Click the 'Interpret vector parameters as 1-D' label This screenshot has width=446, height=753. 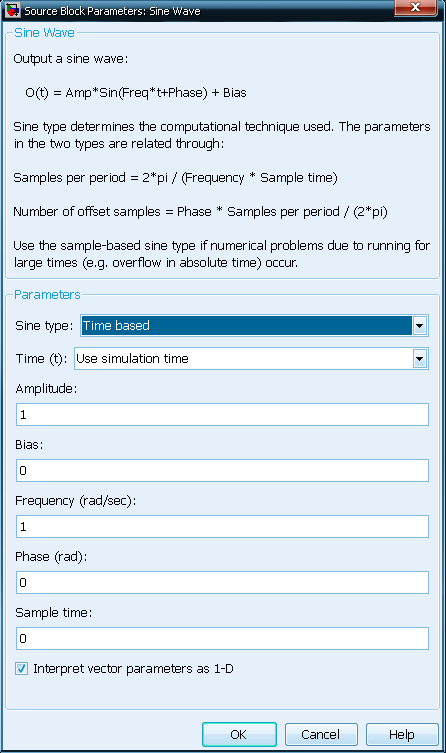pyautogui.click(x=133, y=668)
